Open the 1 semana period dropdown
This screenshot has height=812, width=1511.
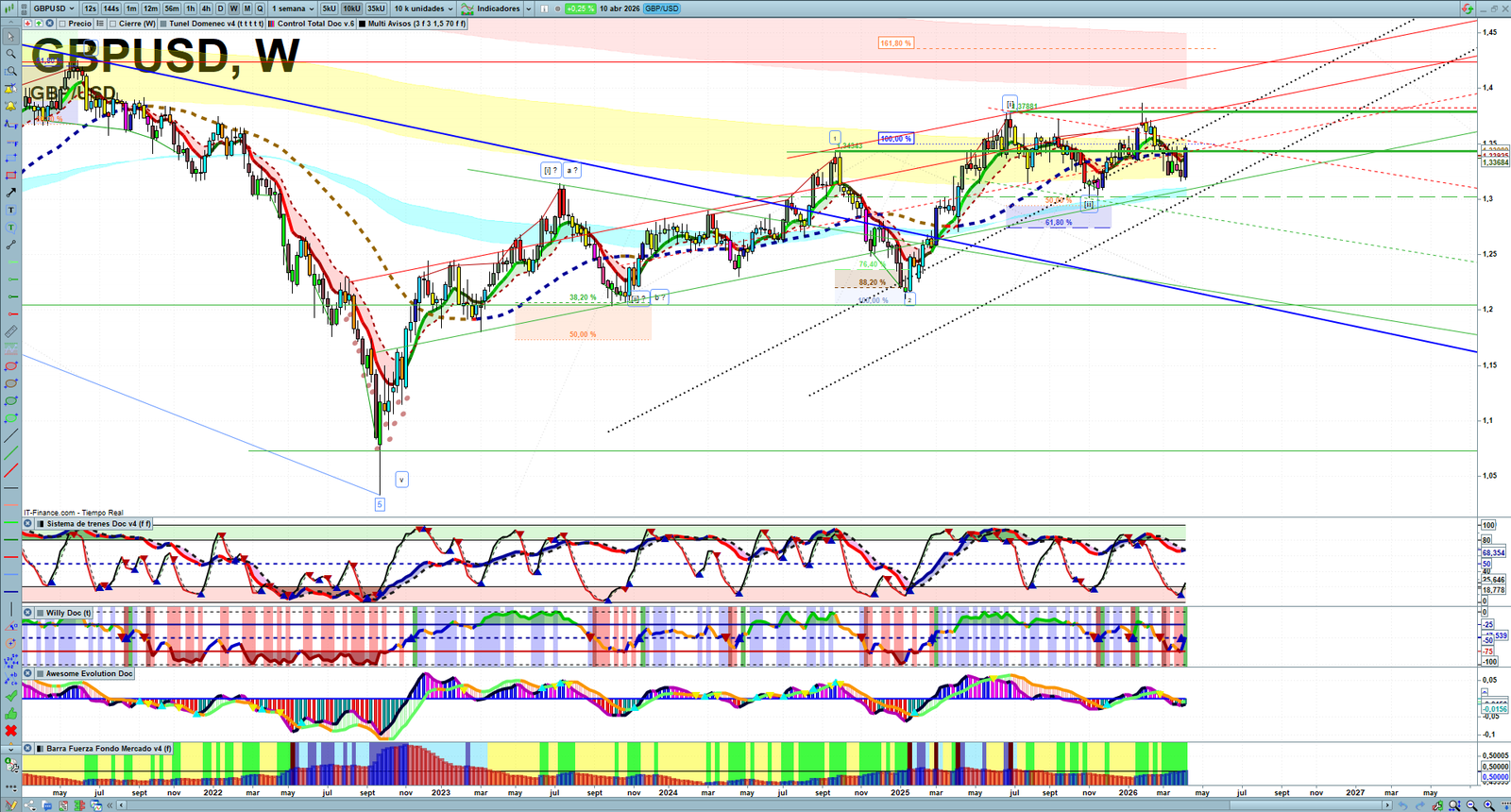coord(293,8)
